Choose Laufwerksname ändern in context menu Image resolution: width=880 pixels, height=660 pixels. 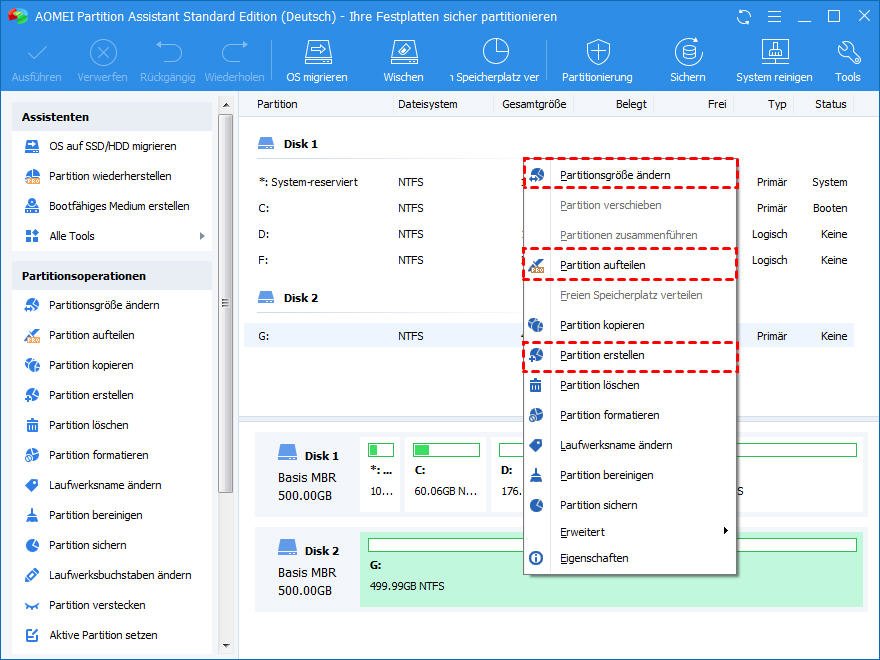630,445
